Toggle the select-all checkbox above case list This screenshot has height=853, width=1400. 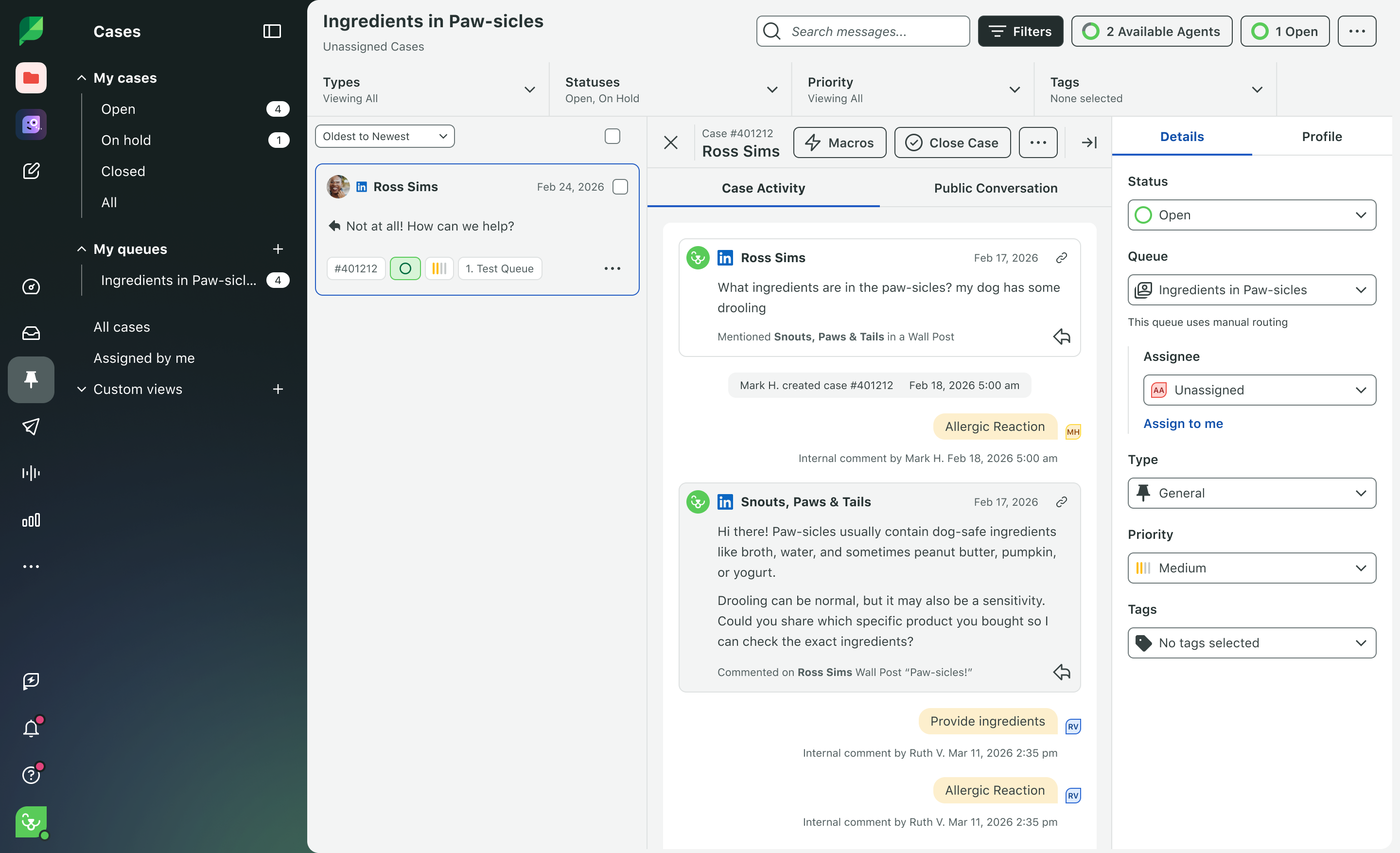tap(612, 136)
